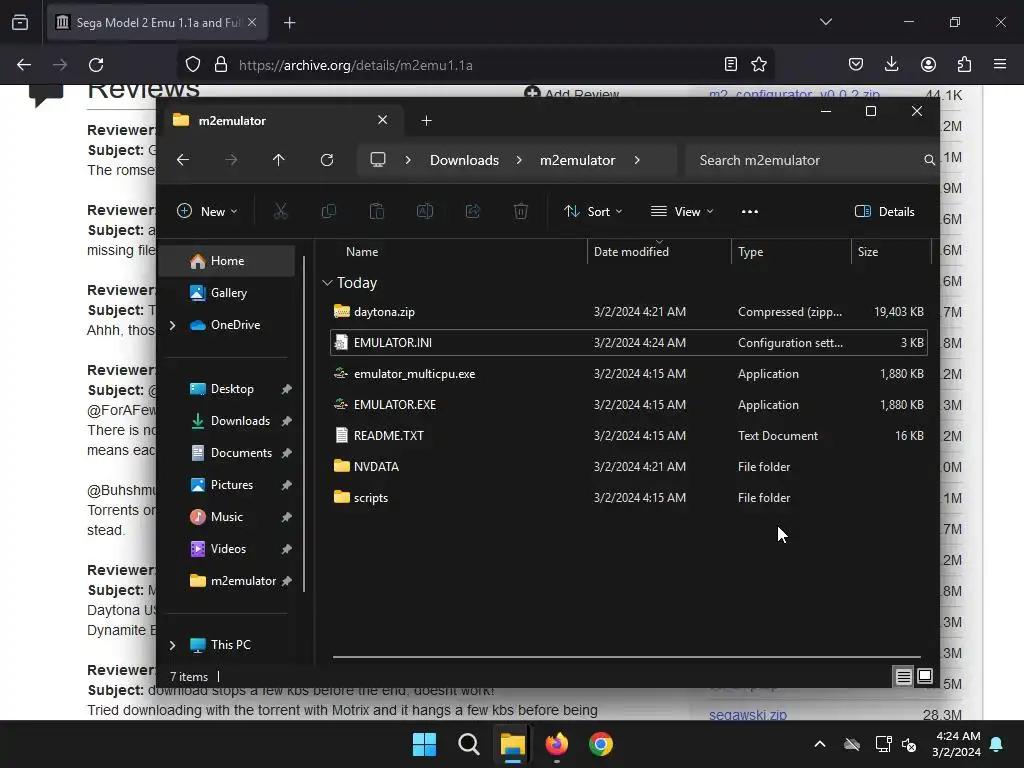This screenshot has height=768, width=1024.
Task: Open Firefox account profile icon
Action: 928,64
